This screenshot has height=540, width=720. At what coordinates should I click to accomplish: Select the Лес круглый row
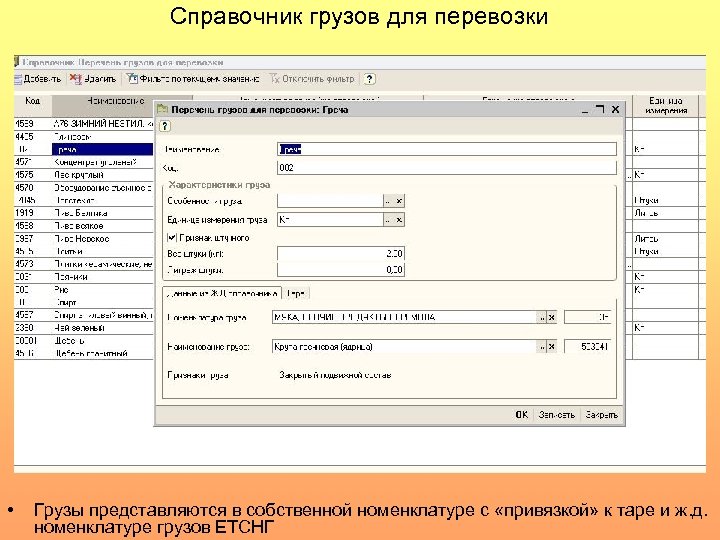(x=84, y=175)
